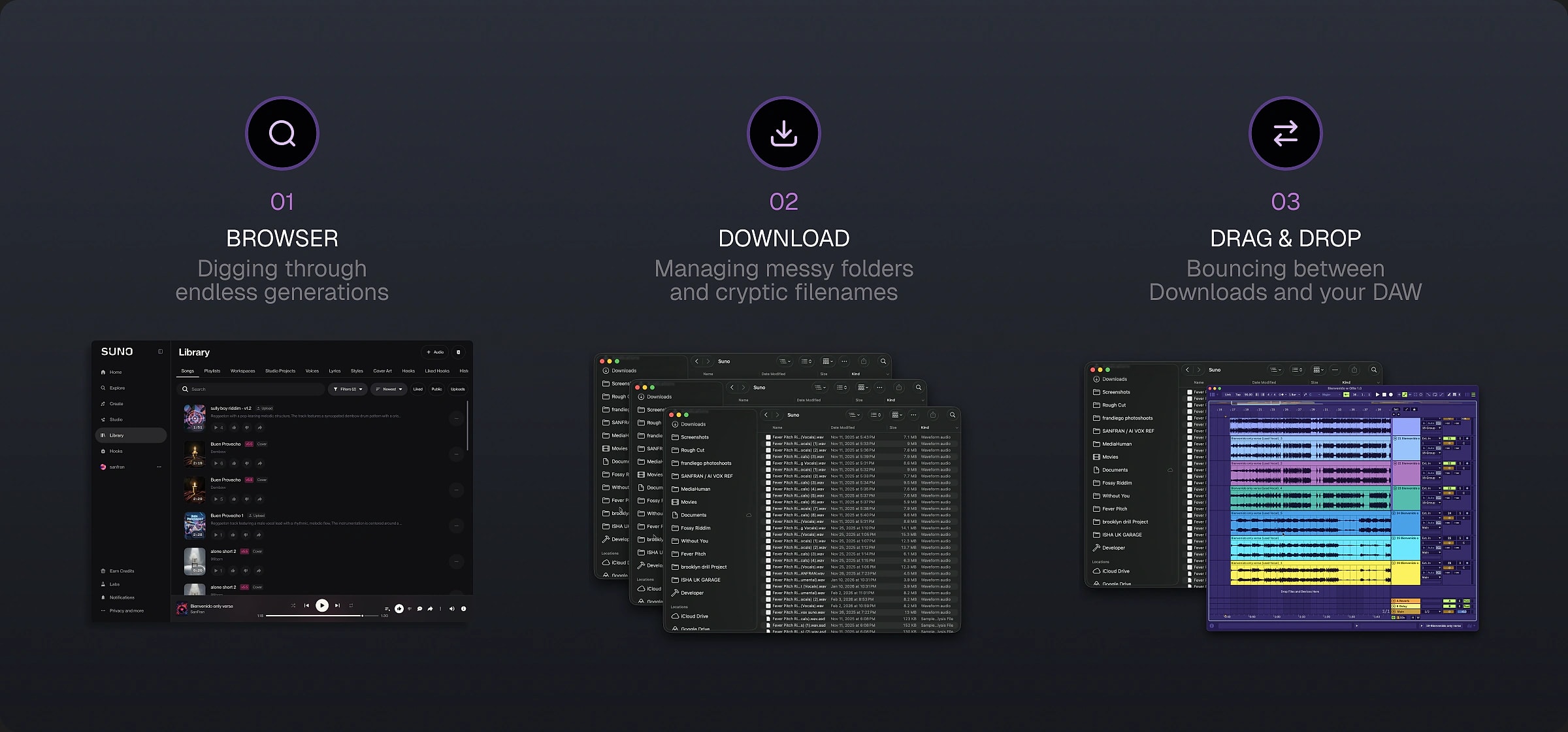Image resolution: width=1568 pixels, height=732 pixels.
Task: Switch to the Studio Projects tab
Action: 280,371
